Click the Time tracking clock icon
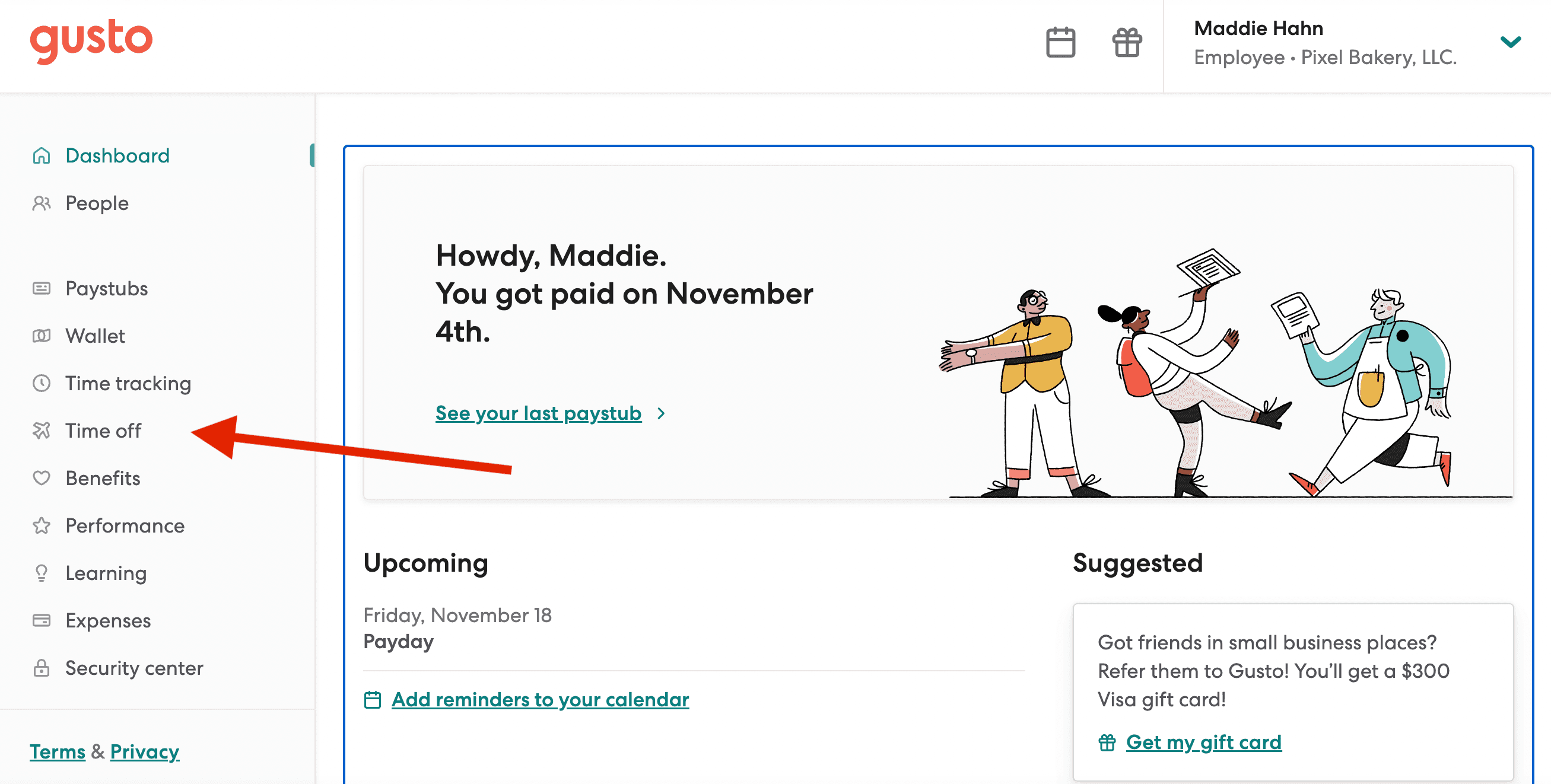Image resolution: width=1551 pixels, height=784 pixels. (x=42, y=383)
